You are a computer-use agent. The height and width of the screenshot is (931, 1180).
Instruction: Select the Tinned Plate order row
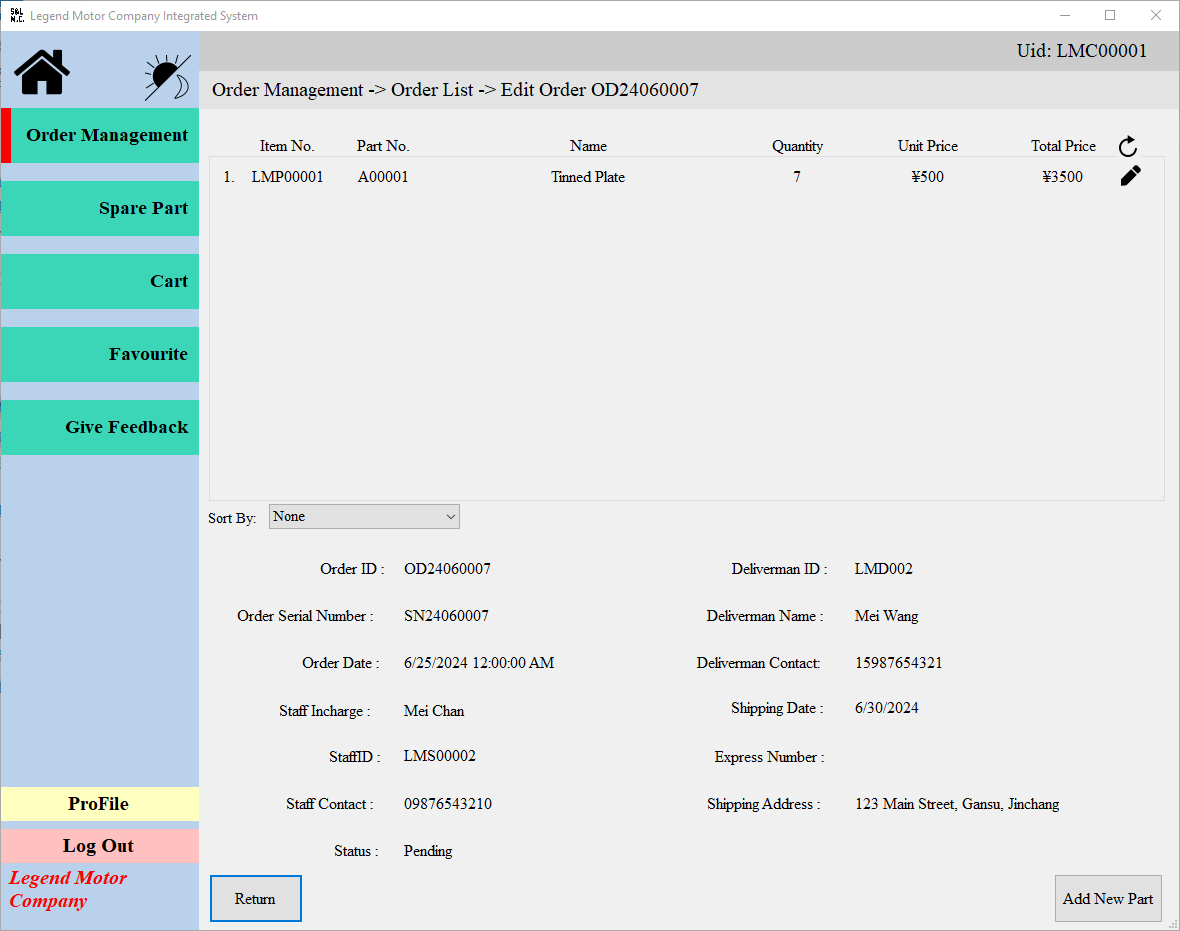pos(587,178)
